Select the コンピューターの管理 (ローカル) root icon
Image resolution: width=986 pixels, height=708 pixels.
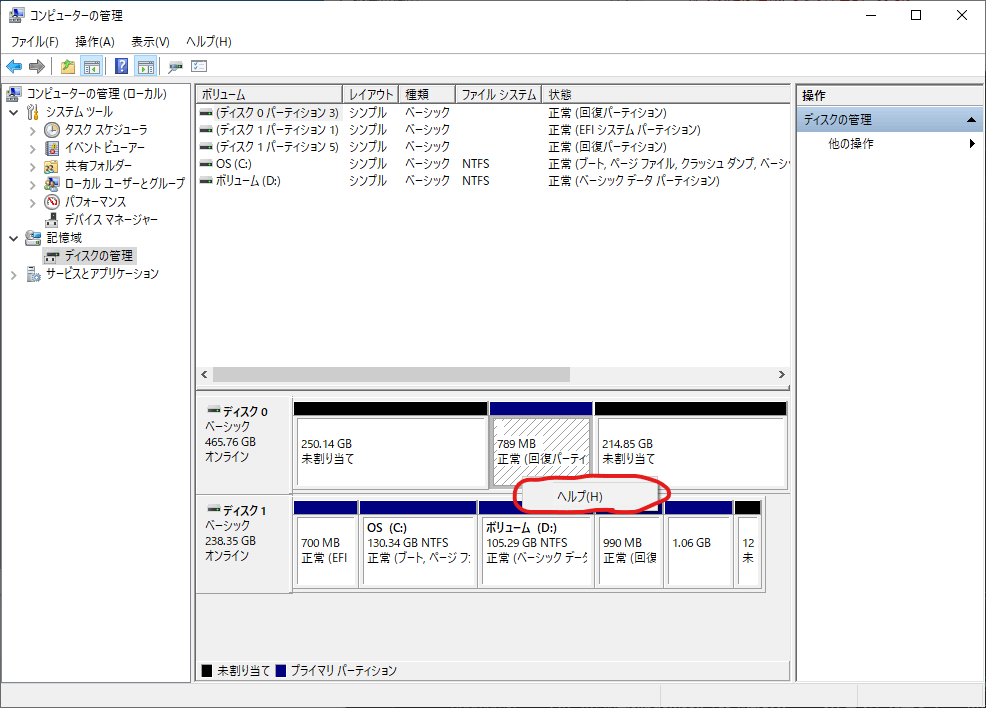[14, 94]
